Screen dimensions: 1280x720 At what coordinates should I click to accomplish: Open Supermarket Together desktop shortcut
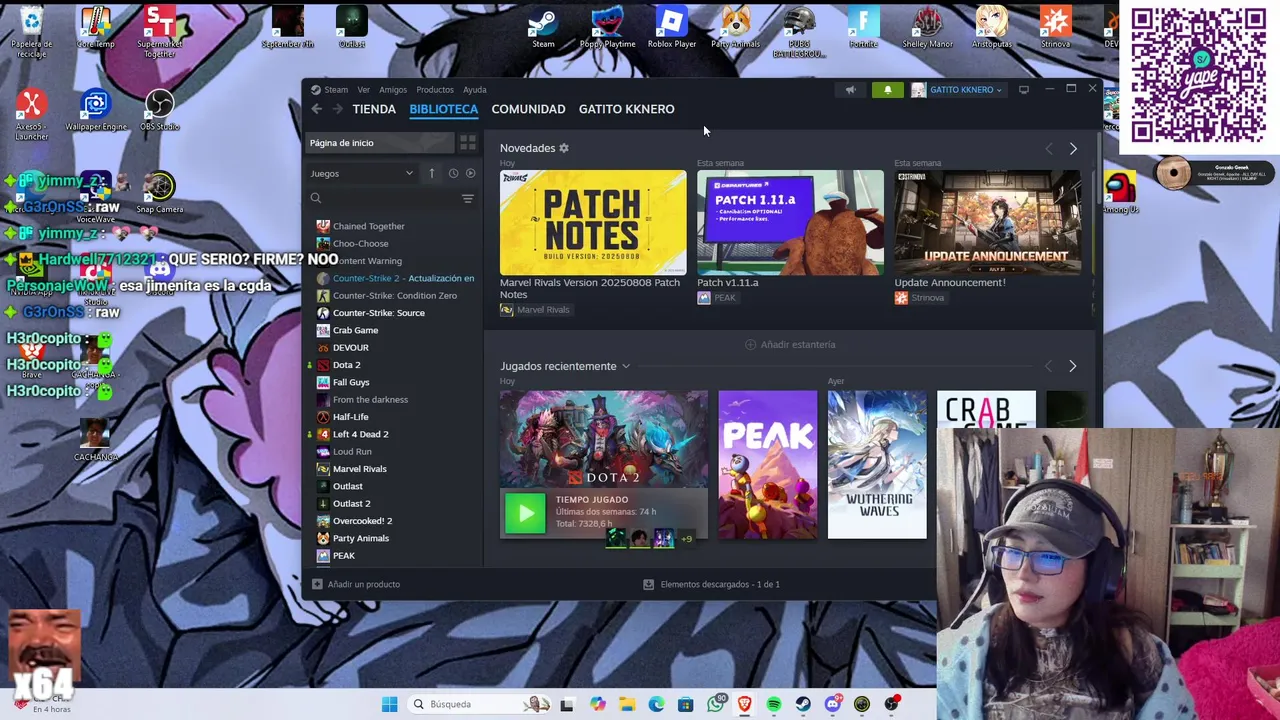pos(160,32)
